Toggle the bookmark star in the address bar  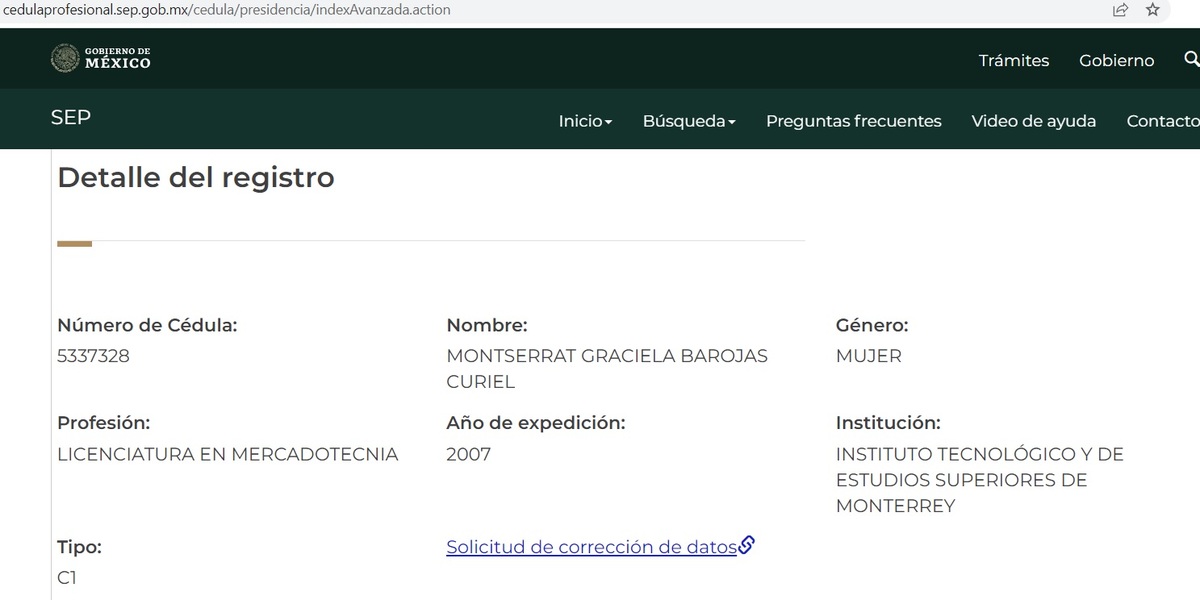[1153, 10]
